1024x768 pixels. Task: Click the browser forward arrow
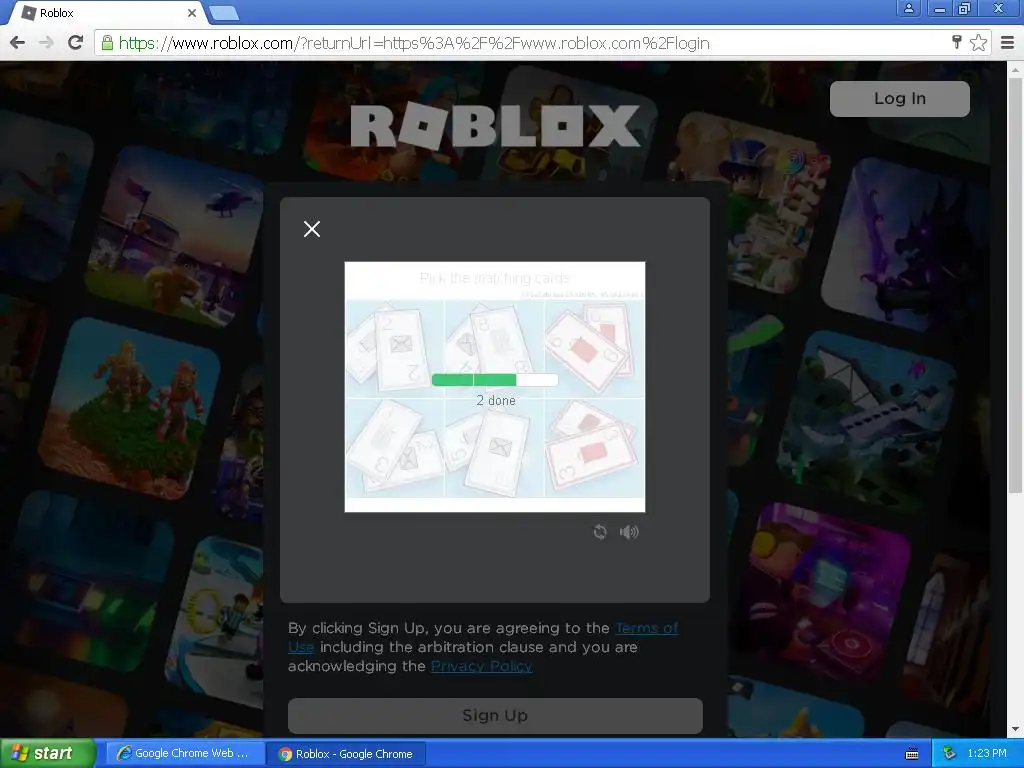(46, 43)
